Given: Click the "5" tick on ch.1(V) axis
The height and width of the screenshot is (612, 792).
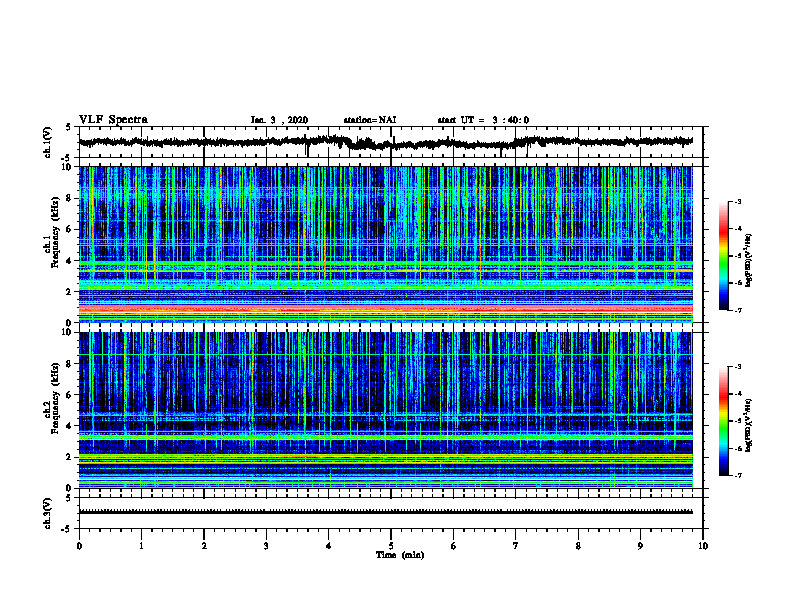Looking at the screenshot, I should 69,128.
